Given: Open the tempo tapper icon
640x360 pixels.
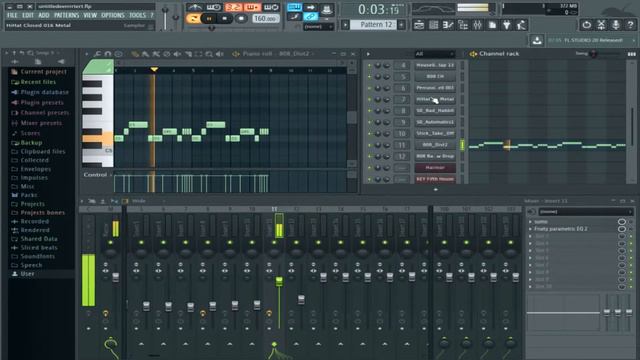Looking at the screenshot, I should click(521, 25).
